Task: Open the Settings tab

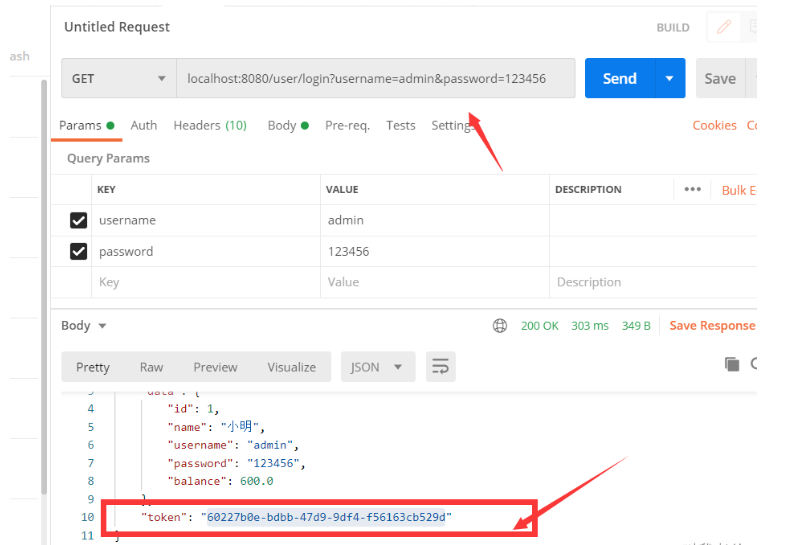Action: 452,125
